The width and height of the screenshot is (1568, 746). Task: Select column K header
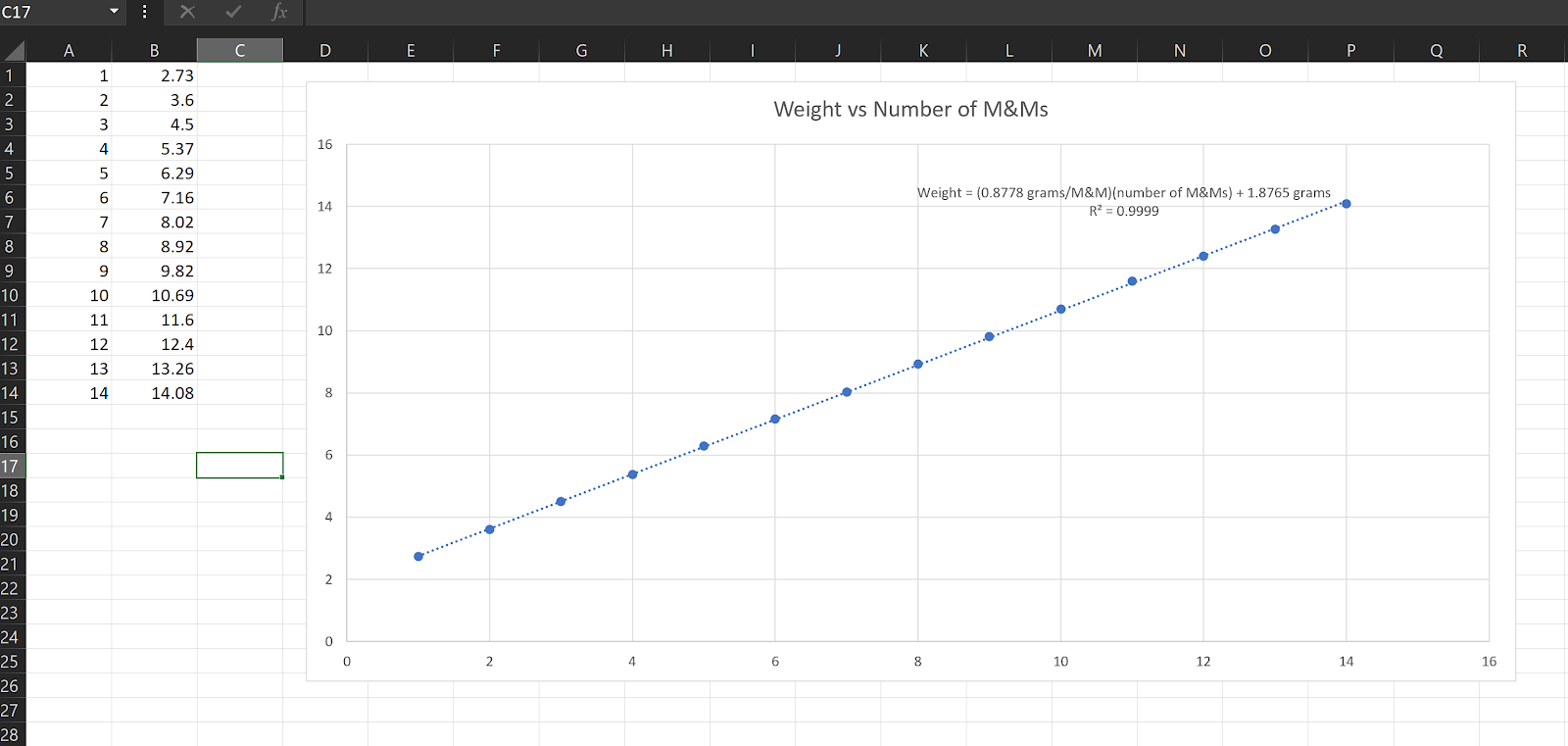924,51
